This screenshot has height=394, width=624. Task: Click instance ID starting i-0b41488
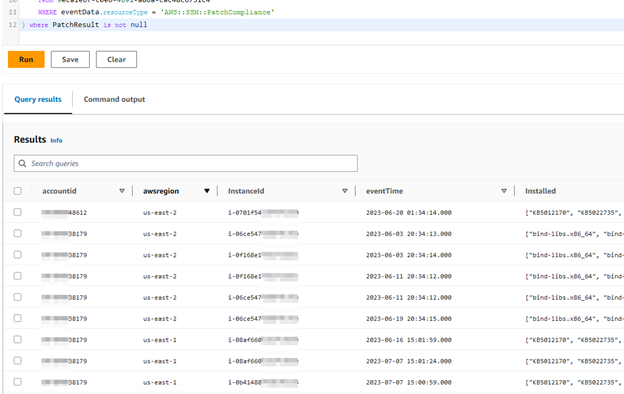click(x=263, y=382)
